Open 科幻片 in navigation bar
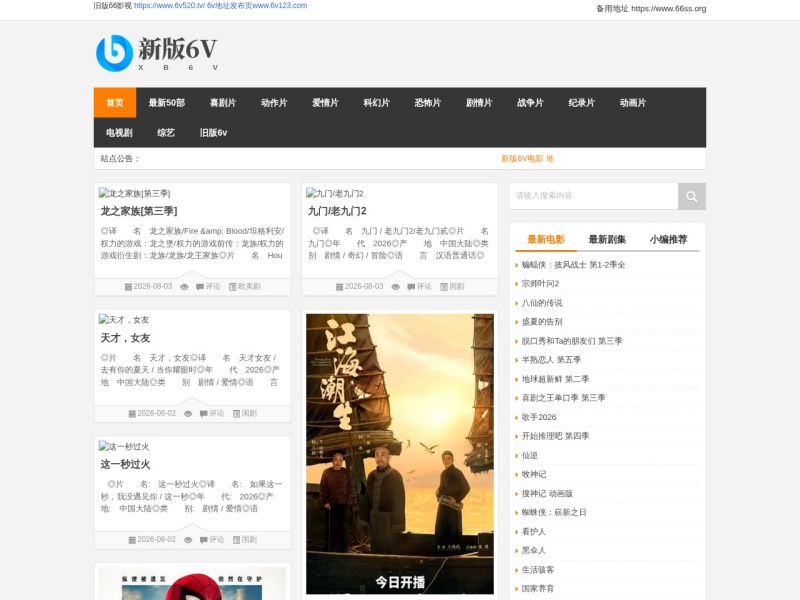This screenshot has height=600, width=800. coord(377,103)
